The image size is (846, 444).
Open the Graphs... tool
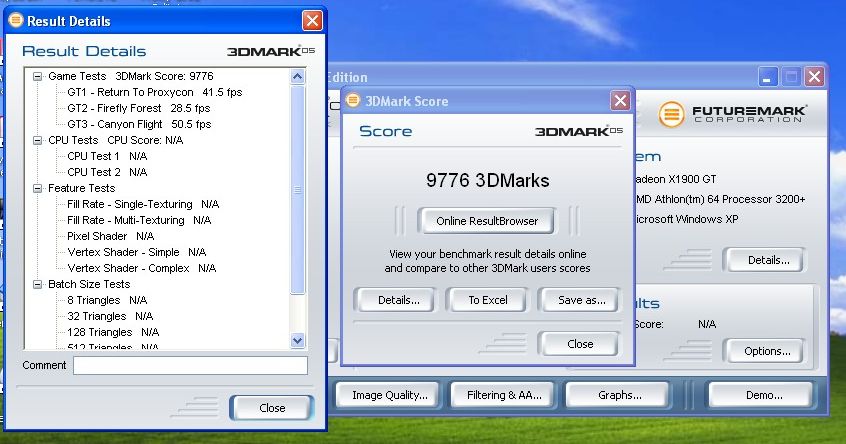click(x=619, y=395)
